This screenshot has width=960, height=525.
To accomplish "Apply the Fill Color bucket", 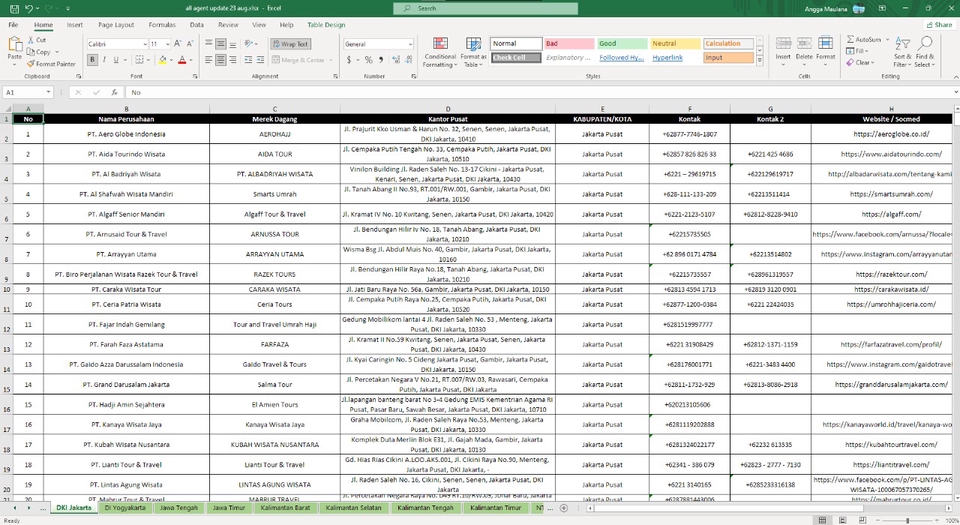I will (162, 60).
